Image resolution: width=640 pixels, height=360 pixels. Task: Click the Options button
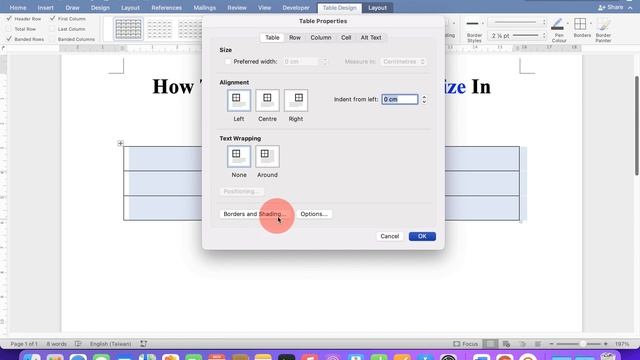314,214
